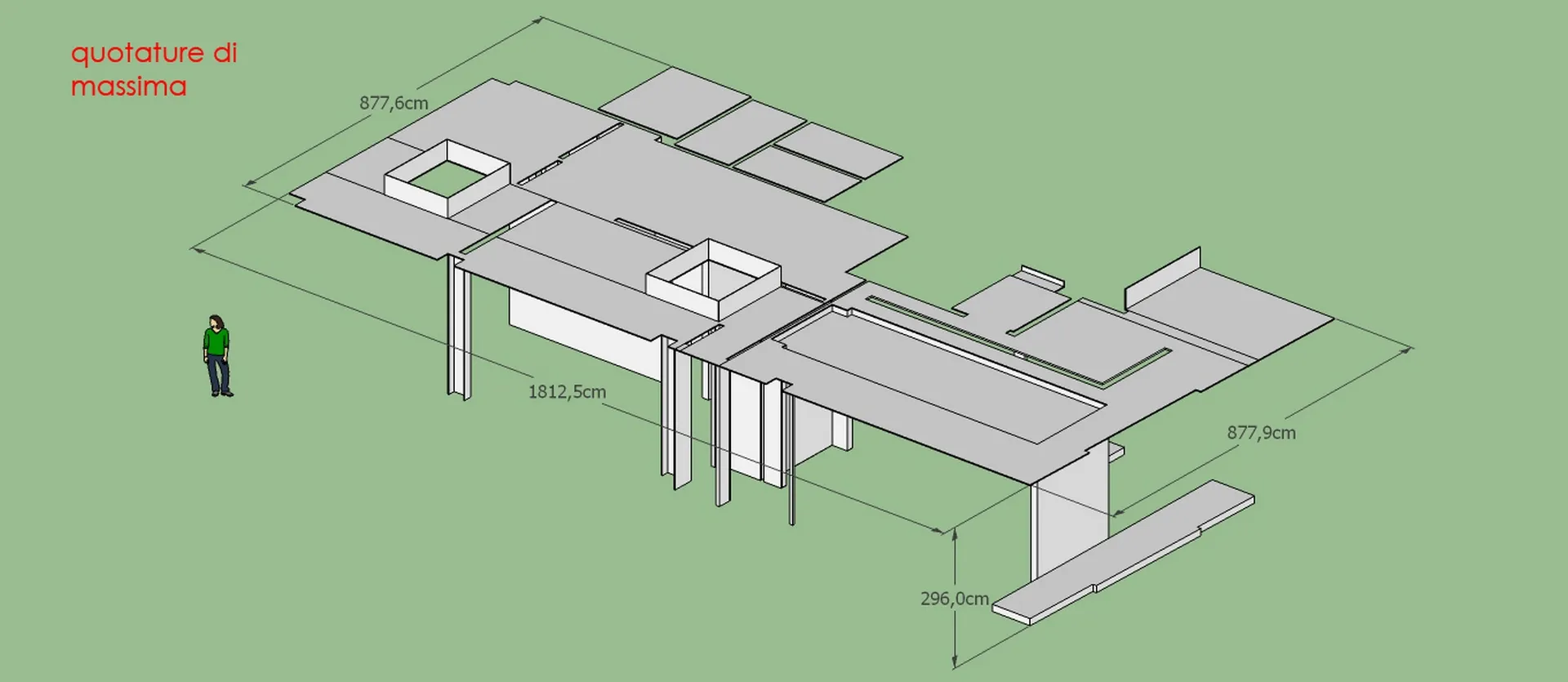This screenshot has height=682, width=1568.
Task: Click the red "quotature di massima" text
Action: point(154,69)
